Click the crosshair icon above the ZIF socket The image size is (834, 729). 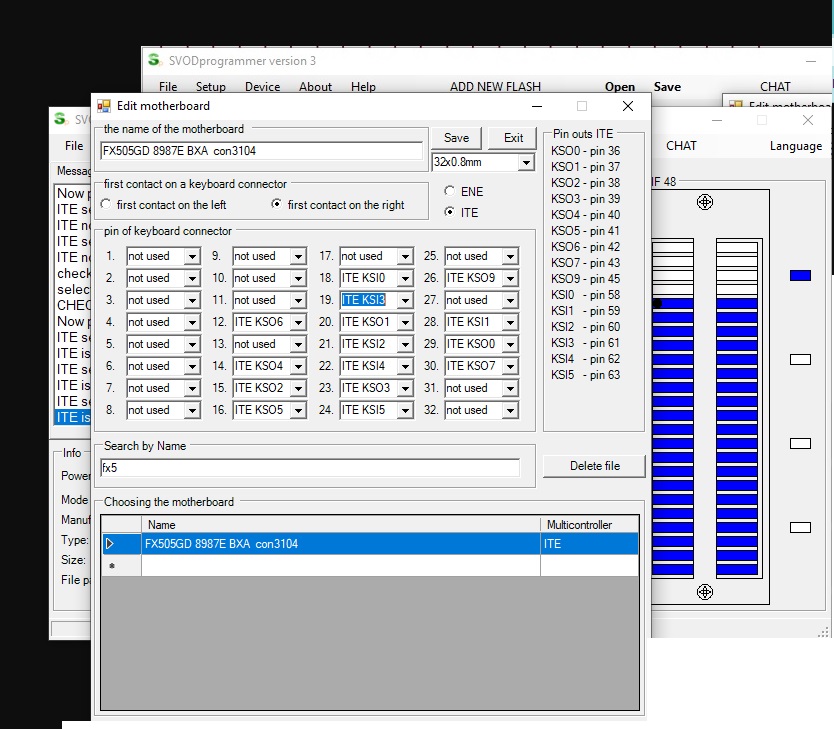705,202
